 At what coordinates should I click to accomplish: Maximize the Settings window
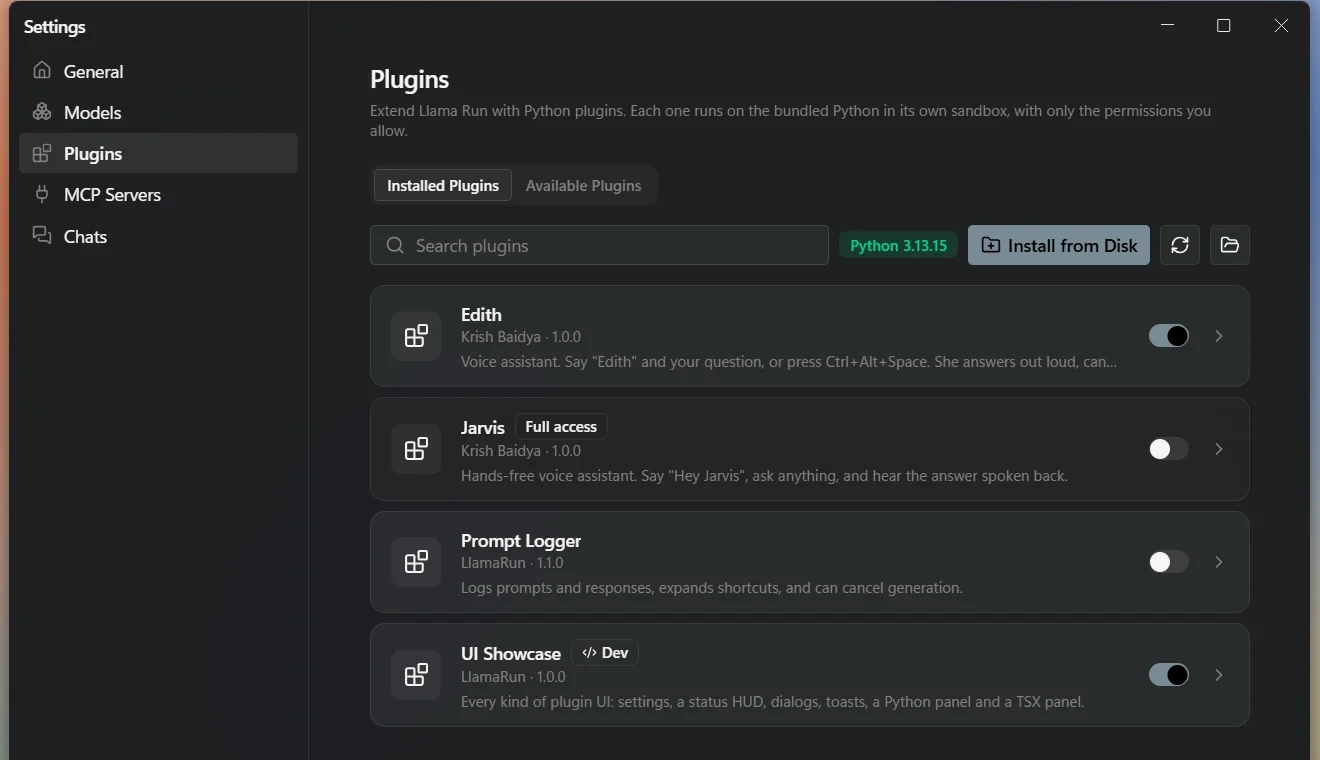[x=1223, y=26]
